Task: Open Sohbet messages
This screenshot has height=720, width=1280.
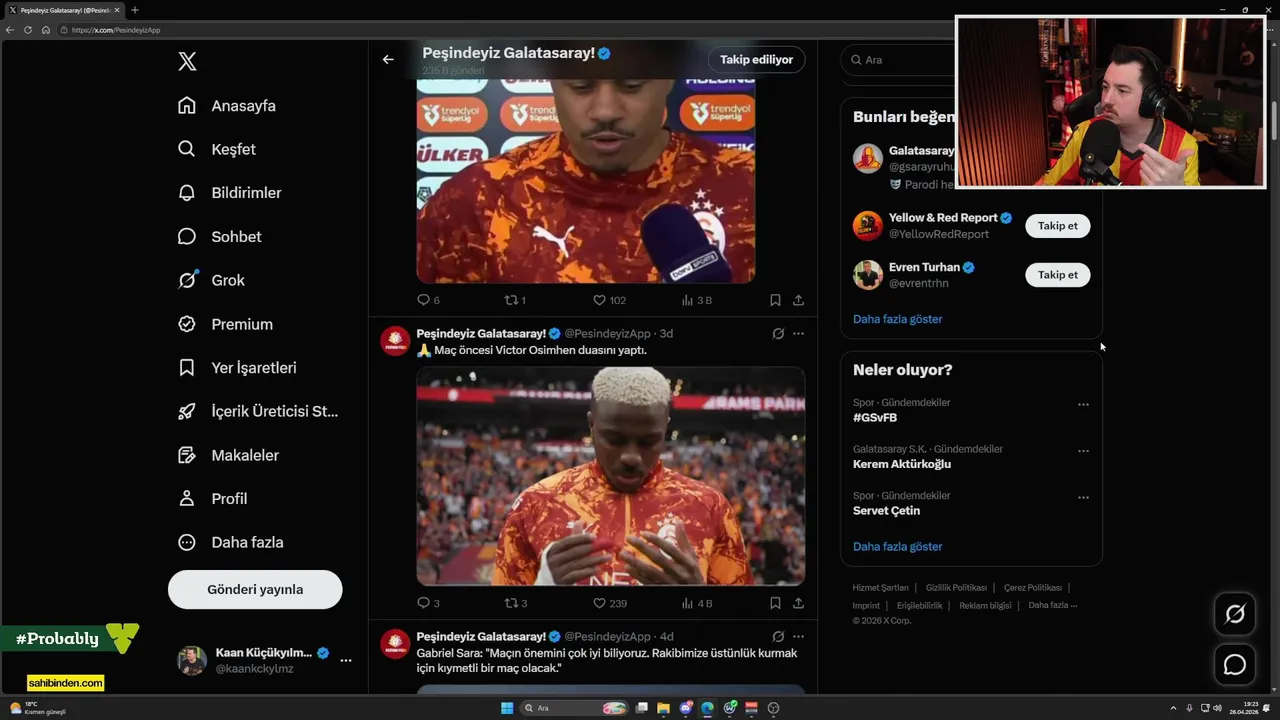Action: (x=220, y=237)
